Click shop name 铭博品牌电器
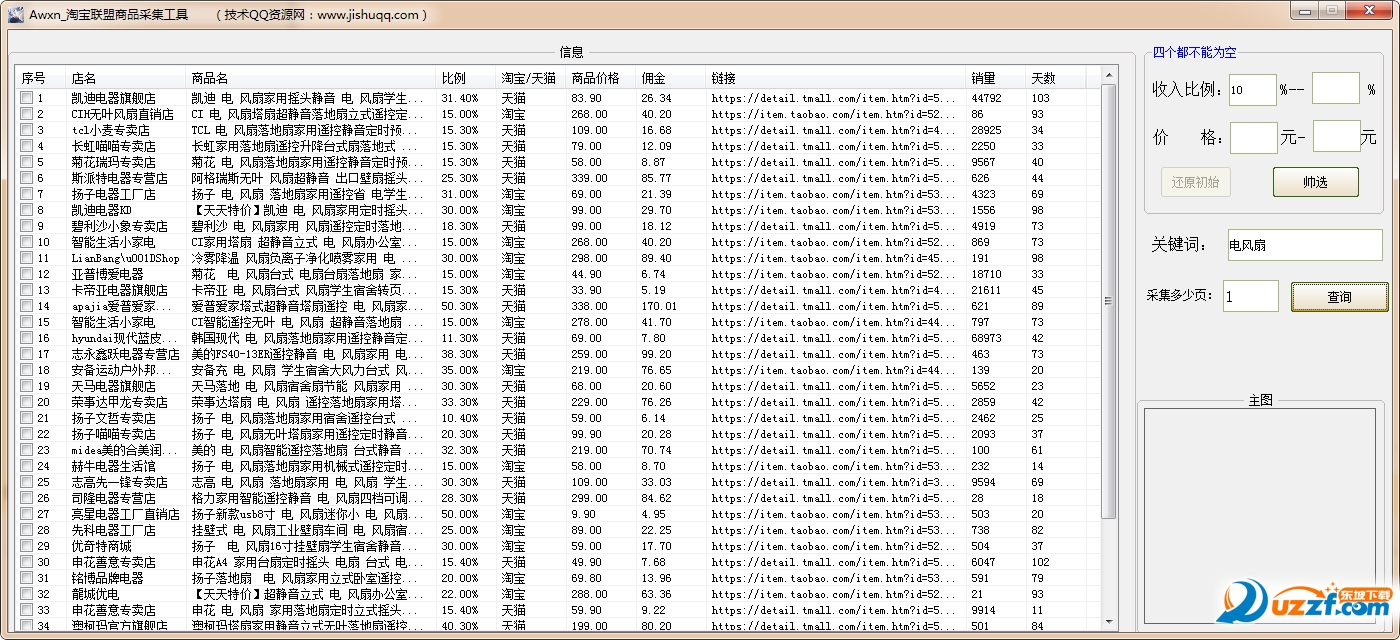Viewport: 1400px width, 640px height. coord(107,578)
